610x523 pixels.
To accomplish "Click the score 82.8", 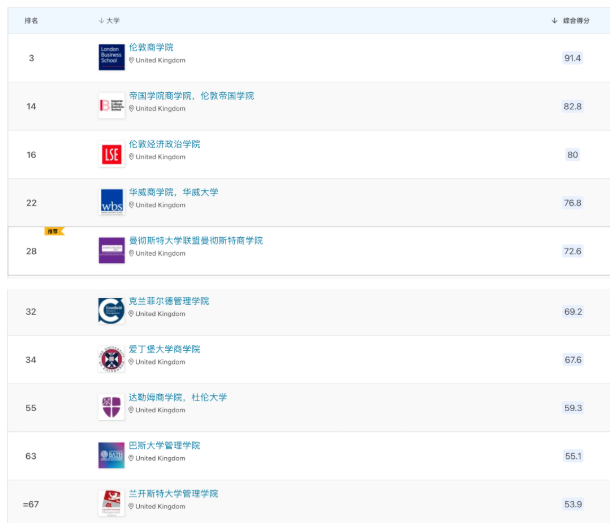I will (x=572, y=106).
